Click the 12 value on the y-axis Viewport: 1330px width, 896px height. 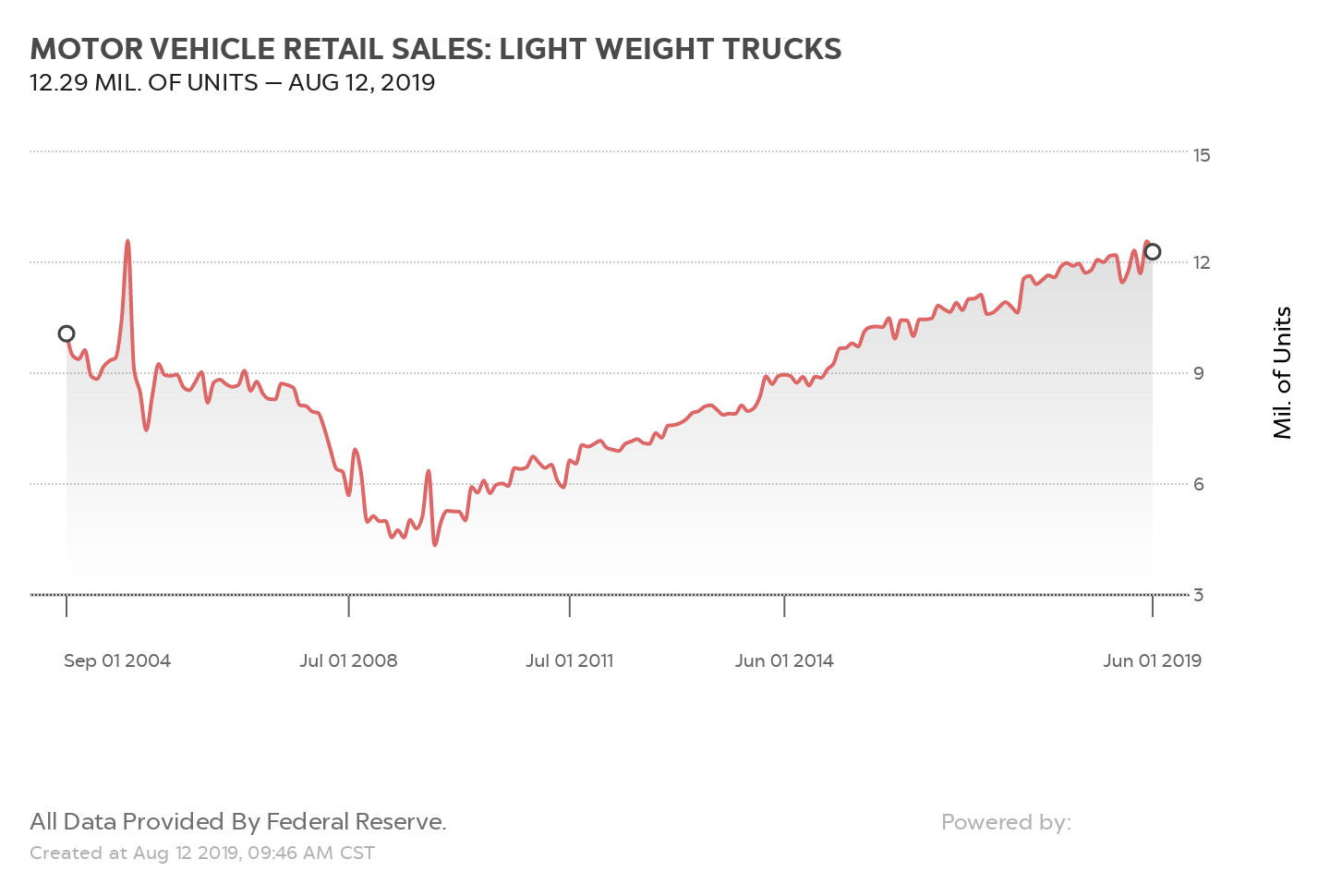[1202, 262]
